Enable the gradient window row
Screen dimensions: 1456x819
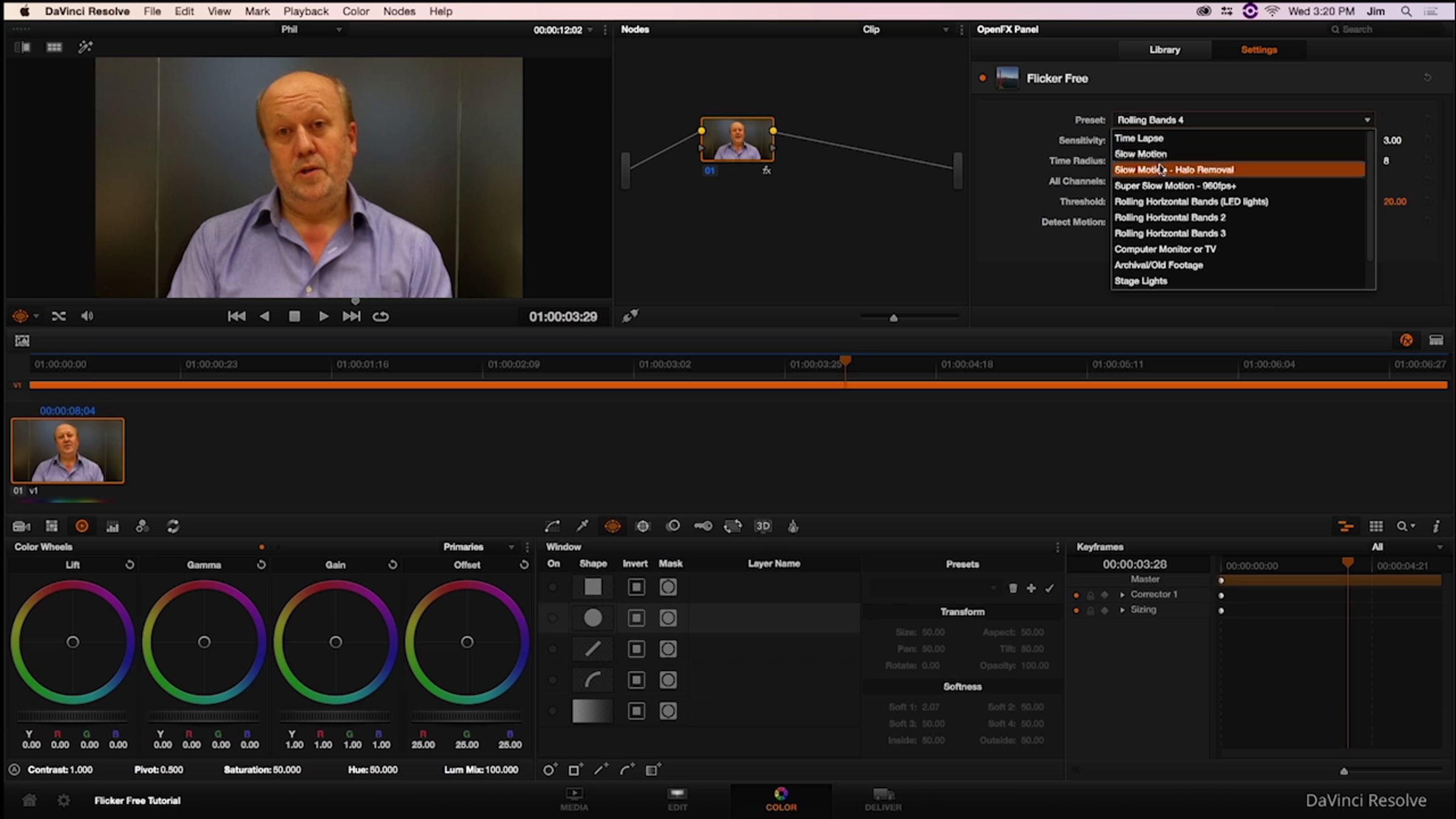click(x=553, y=711)
